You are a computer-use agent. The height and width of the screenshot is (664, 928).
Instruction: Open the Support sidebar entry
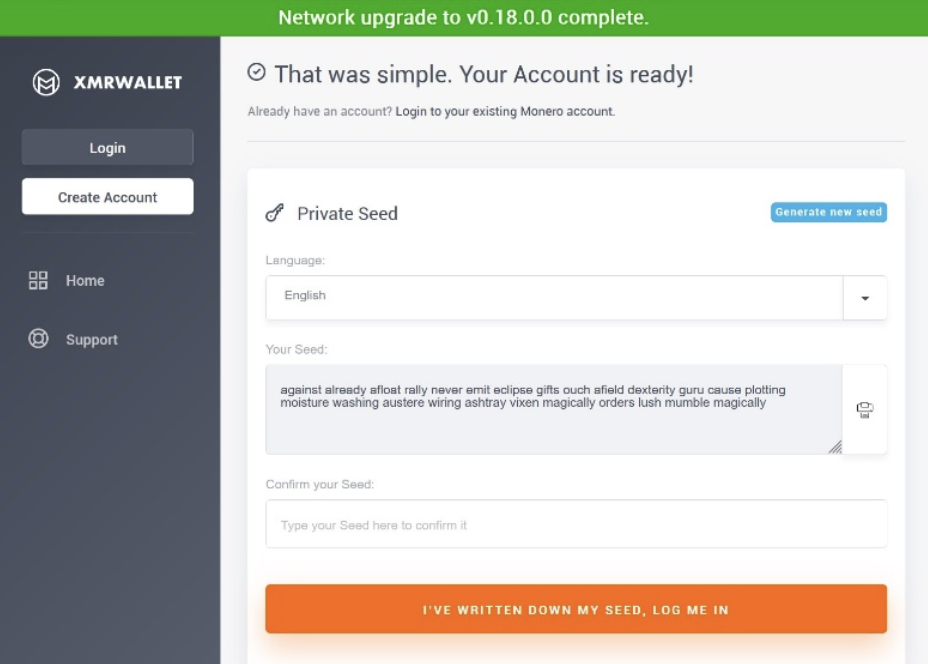91,339
